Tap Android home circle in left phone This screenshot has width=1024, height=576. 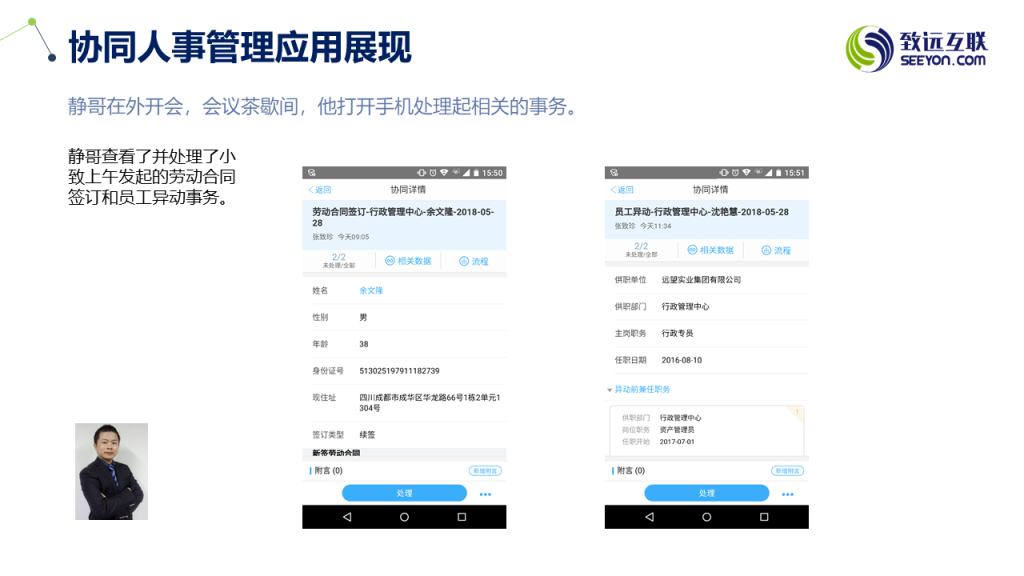pyautogui.click(x=404, y=517)
